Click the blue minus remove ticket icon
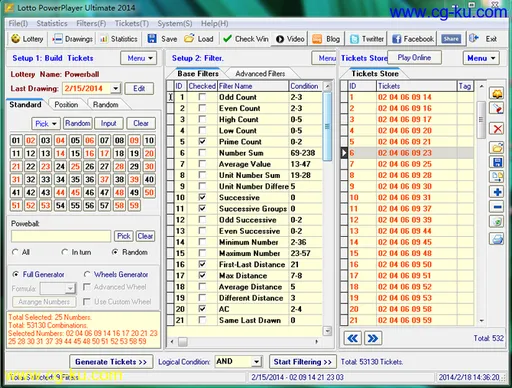 [497, 207]
